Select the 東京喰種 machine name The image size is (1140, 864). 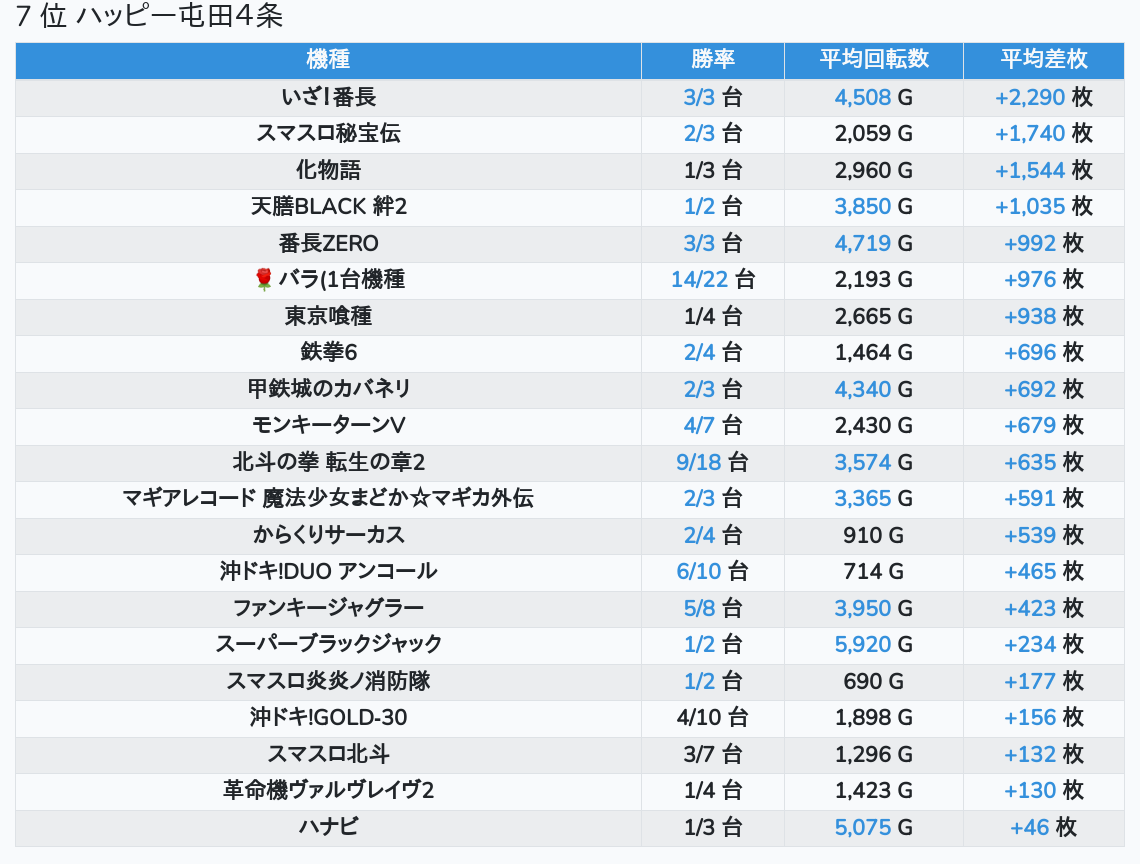[328, 316]
